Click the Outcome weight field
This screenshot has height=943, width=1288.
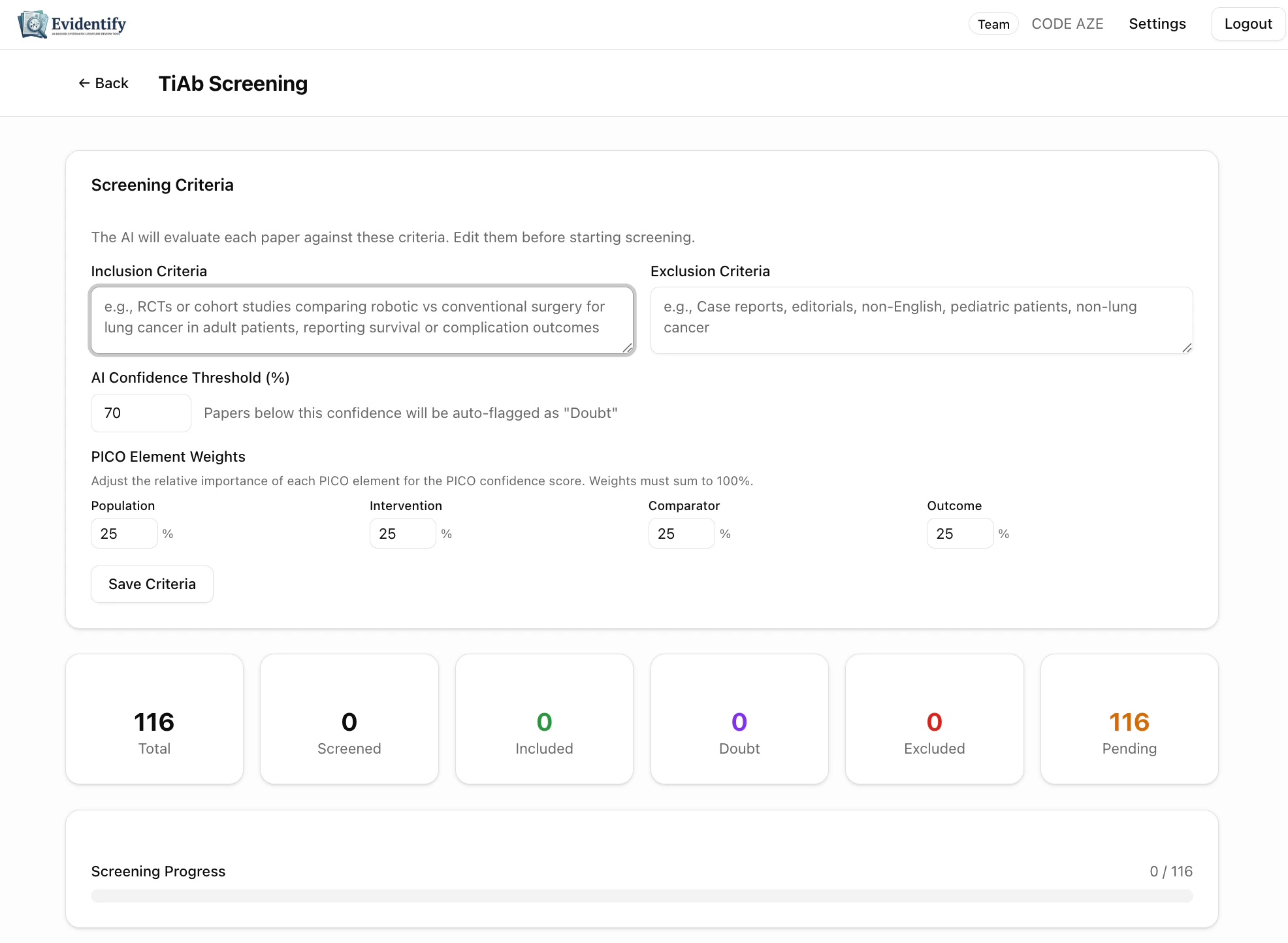[959, 533]
